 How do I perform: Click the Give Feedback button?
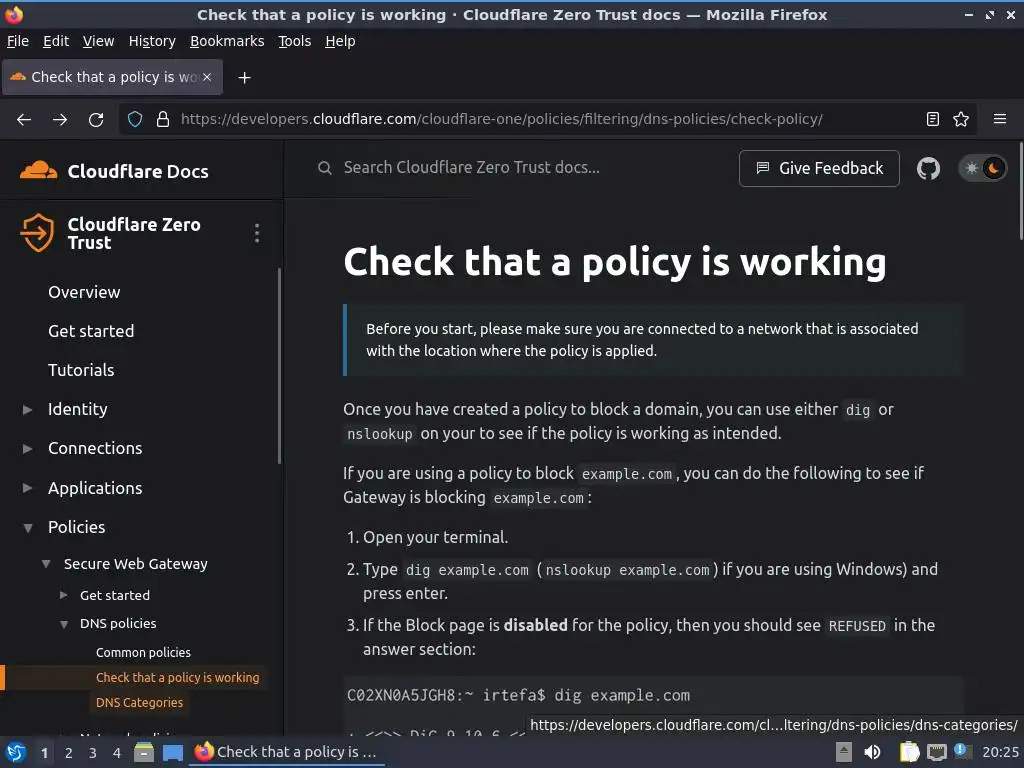pos(819,168)
